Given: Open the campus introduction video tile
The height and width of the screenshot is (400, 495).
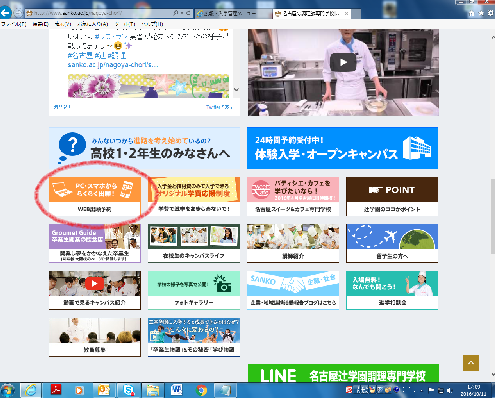Looking at the screenshot, I should [x=95, y=290].
